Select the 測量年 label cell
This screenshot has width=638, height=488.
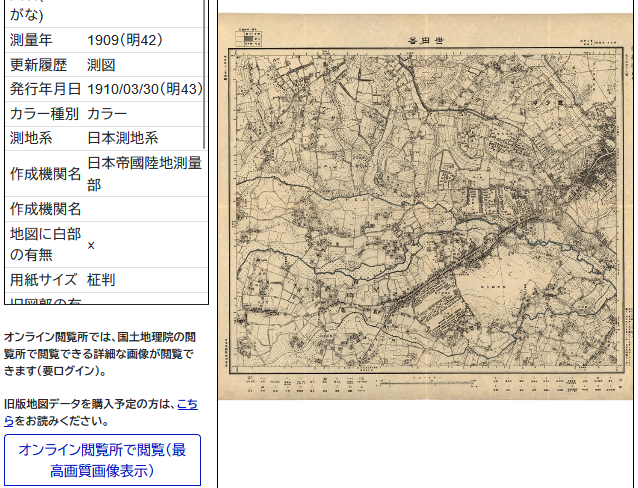click(31, 40)
